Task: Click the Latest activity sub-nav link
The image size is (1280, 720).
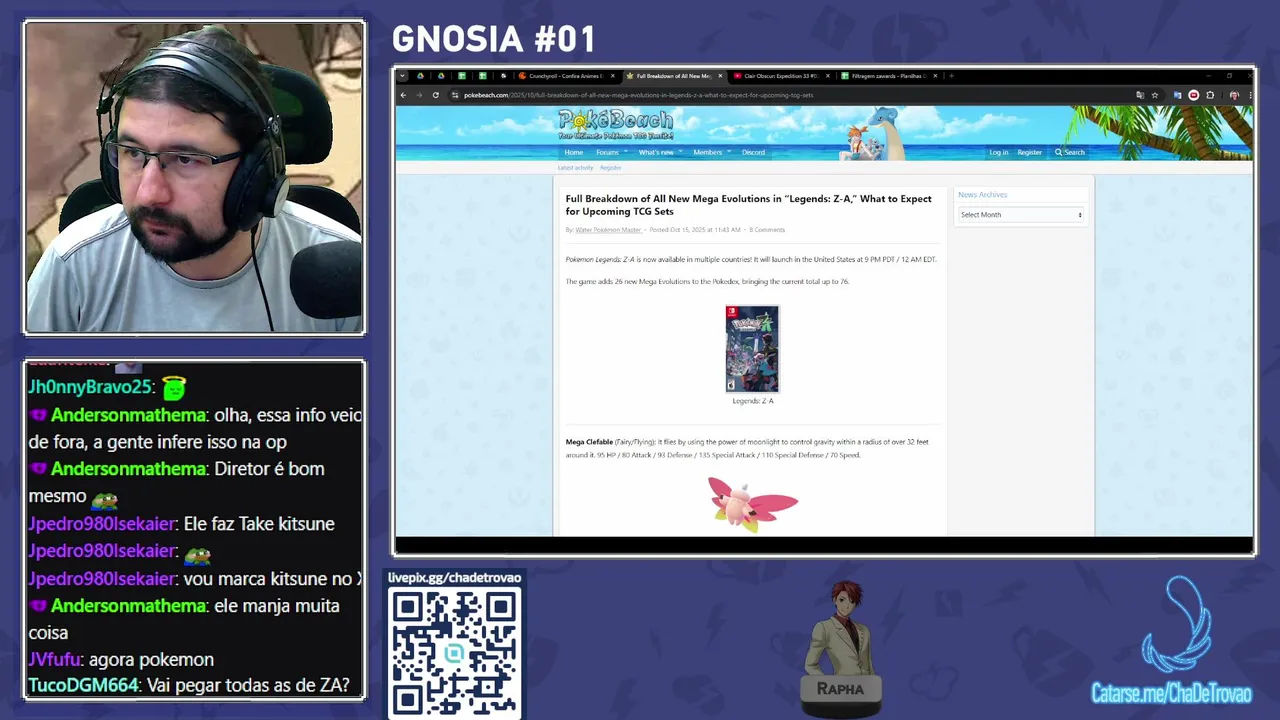Action: click(575, 168)
